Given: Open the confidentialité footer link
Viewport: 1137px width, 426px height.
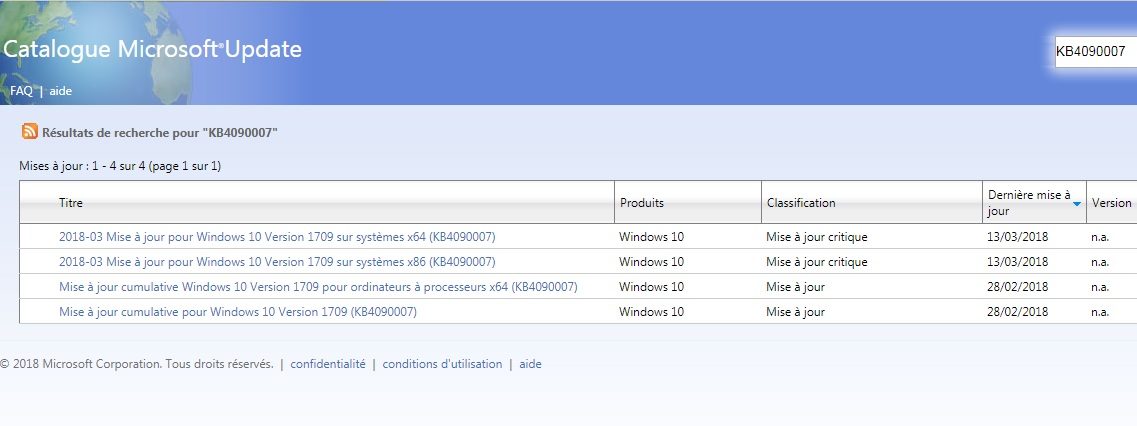Looking at the screenshot, I should coord(328,364).
